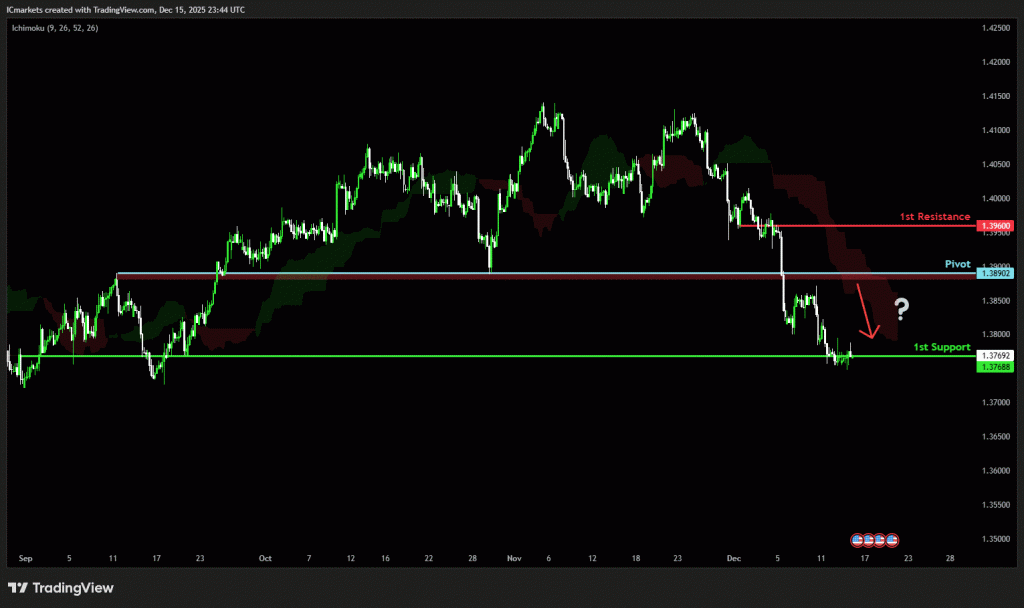Click the Oct label on time axis
The image size is (1024, 608).
coord(265,559)
